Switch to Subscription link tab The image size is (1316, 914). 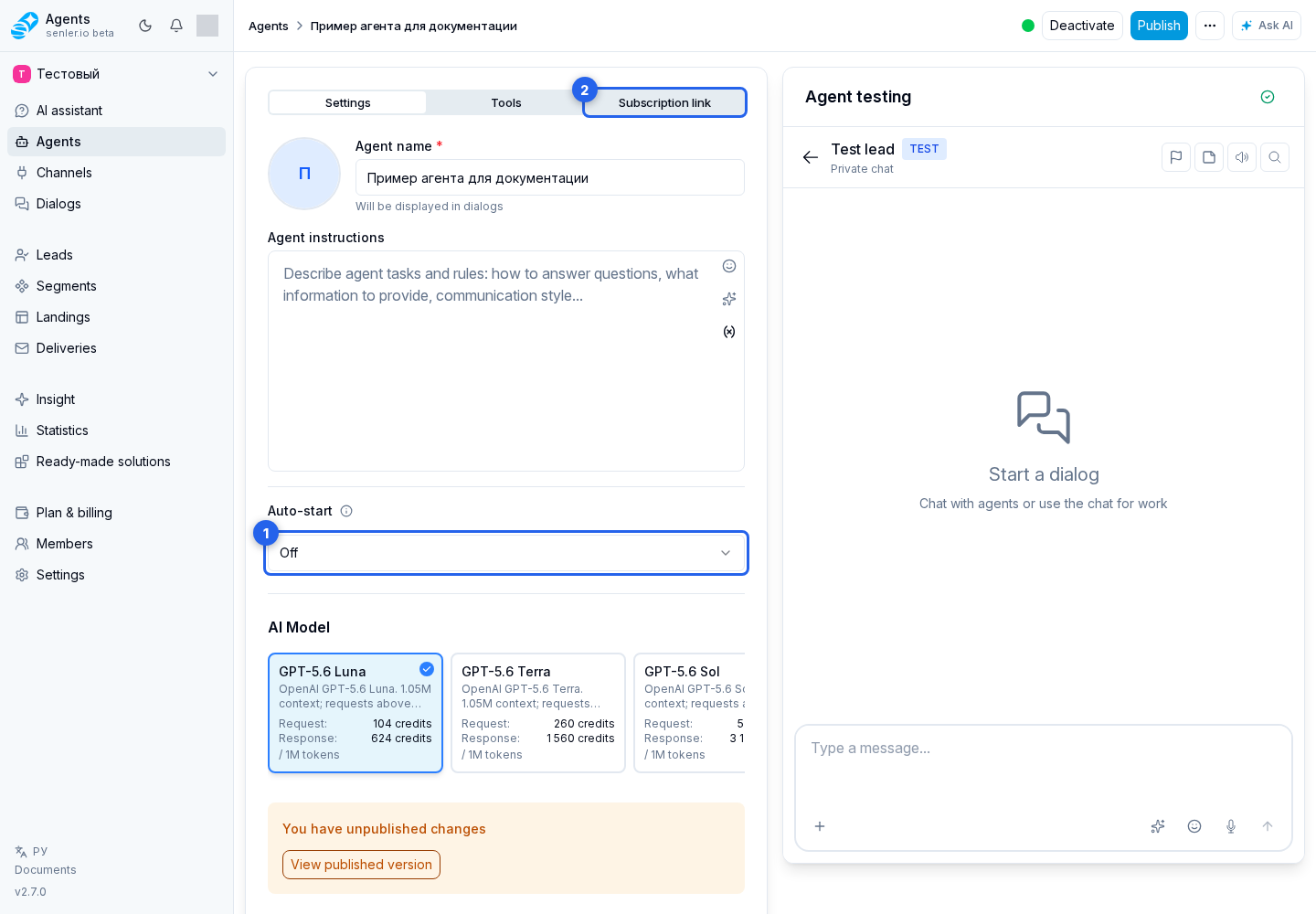tap(664, 102)
